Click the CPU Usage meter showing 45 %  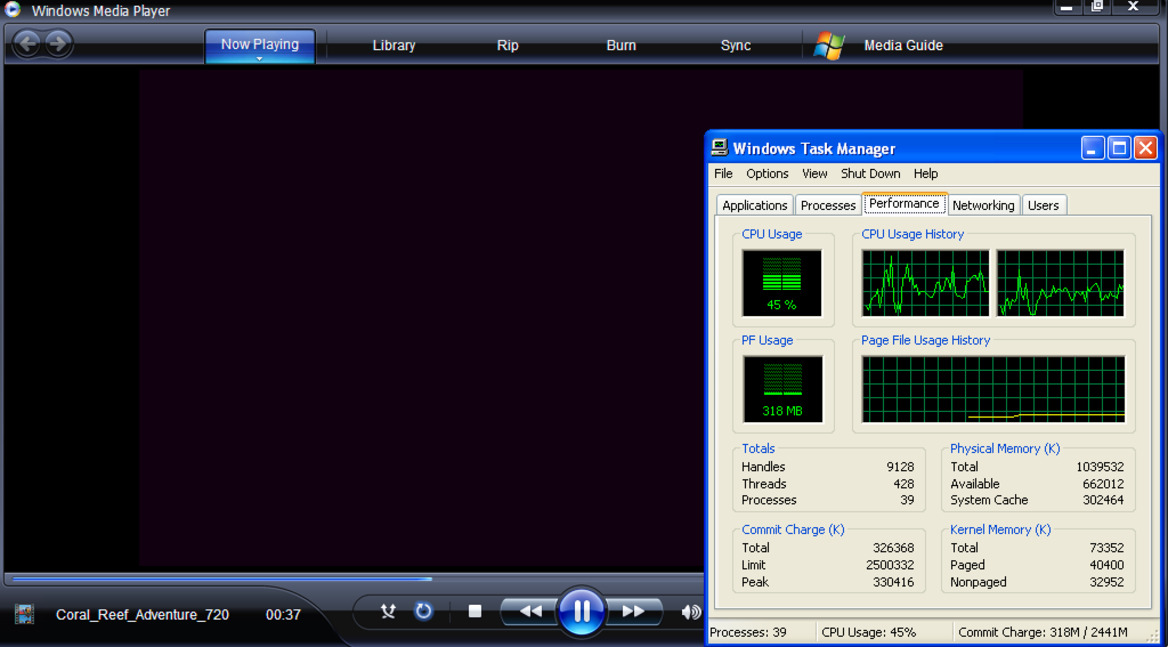pos(781,283)
